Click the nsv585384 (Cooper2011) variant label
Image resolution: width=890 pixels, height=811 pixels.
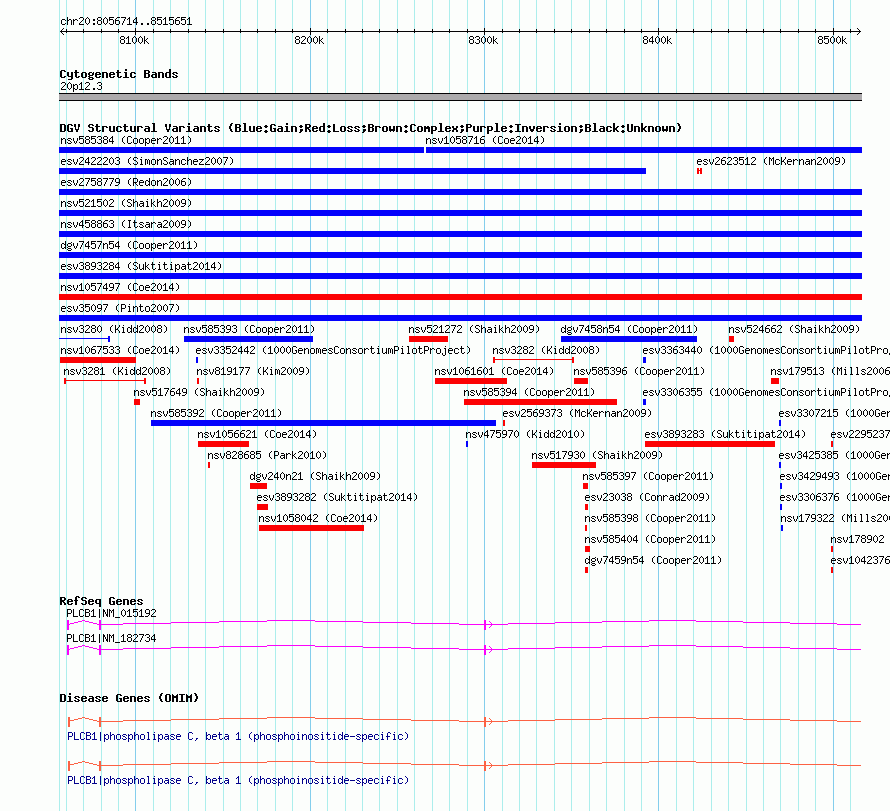(x=126, y=140)
